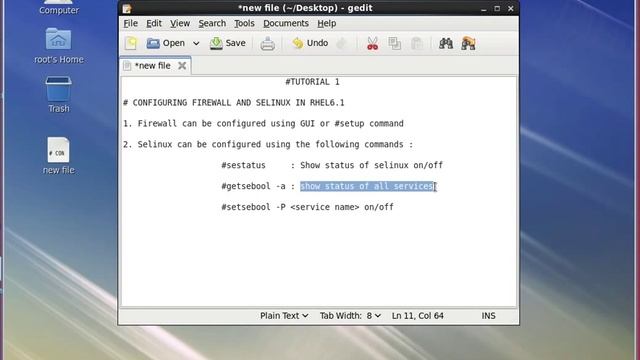Select the Computer desktop icon
Screen dimensions: 640x360
pyautogui.click(x=59, y=7)
